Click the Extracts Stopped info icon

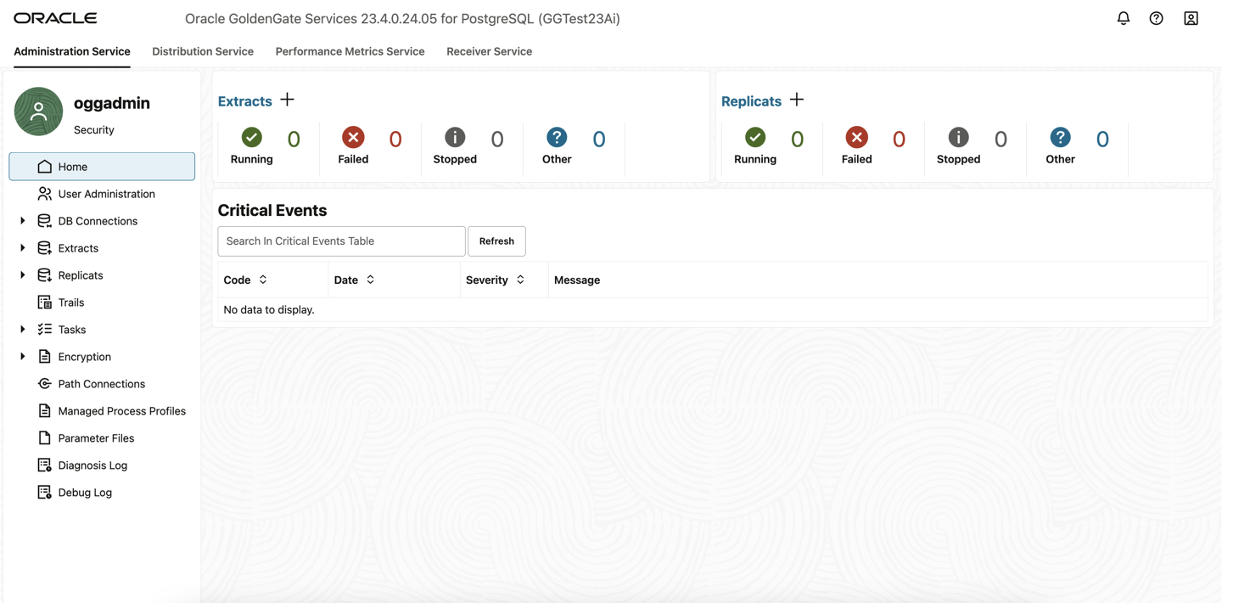click(x=455, y=137)
